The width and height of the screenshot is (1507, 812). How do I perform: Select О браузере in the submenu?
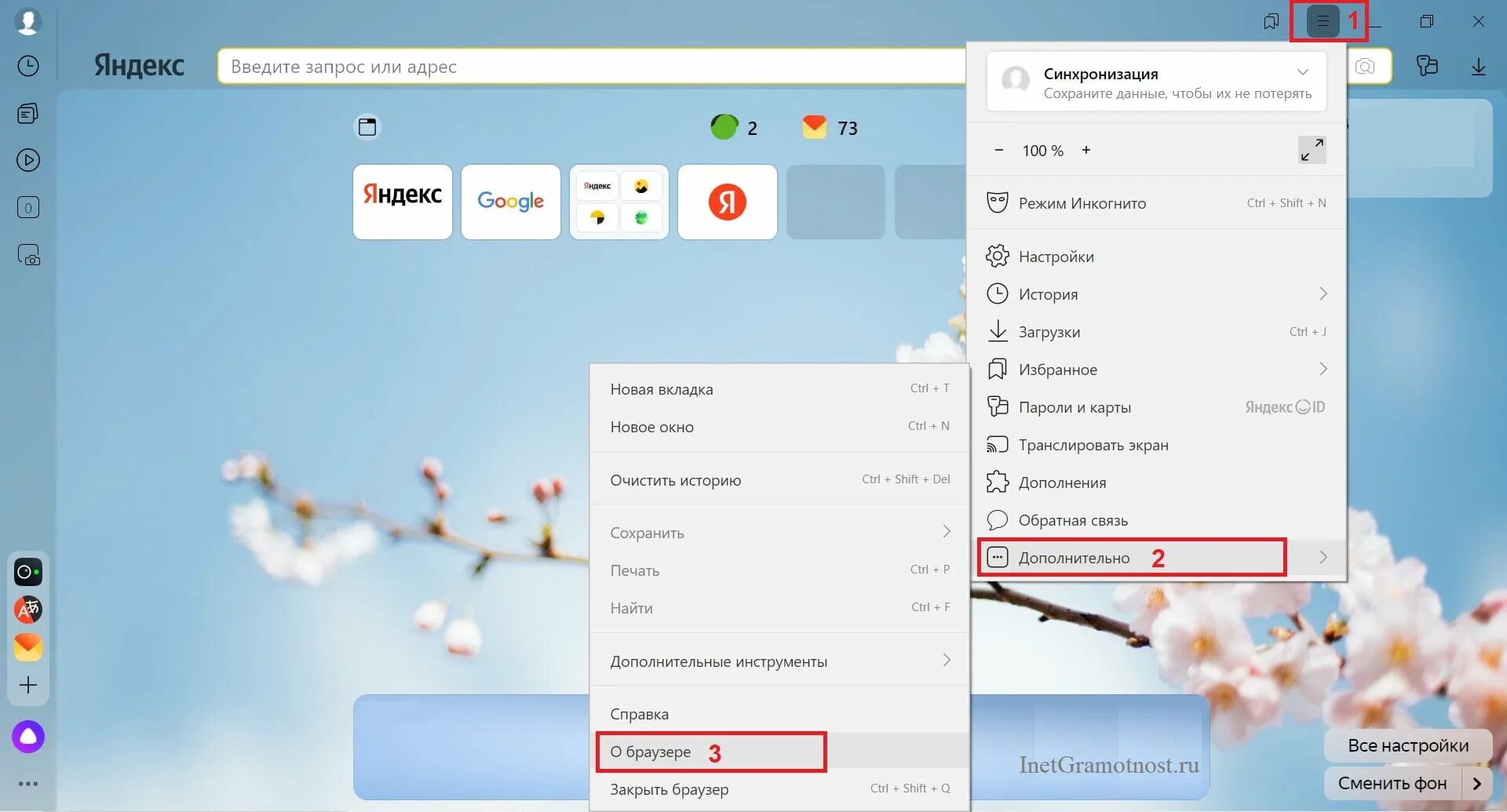(779, 752)
